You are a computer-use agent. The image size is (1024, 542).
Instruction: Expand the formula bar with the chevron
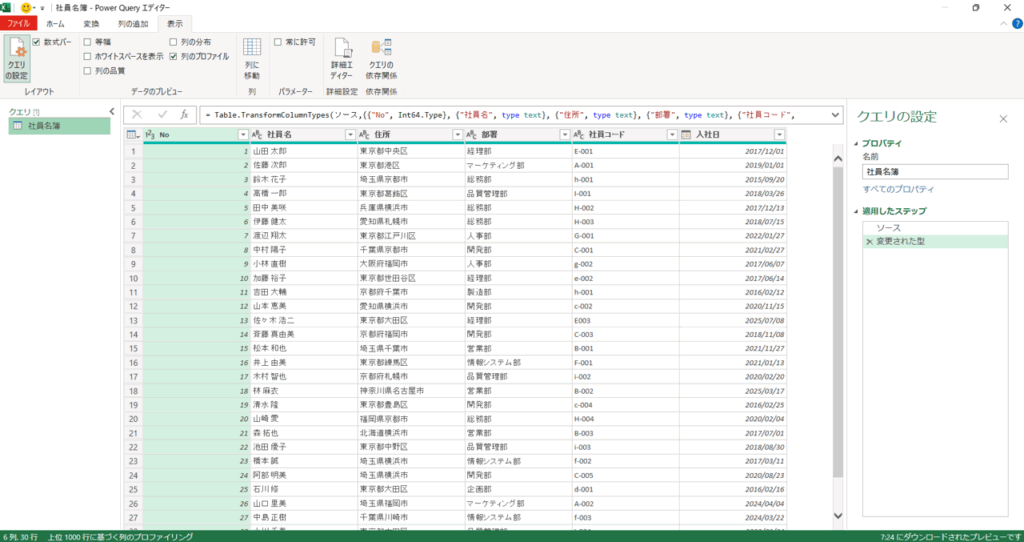tap(836, 115)
